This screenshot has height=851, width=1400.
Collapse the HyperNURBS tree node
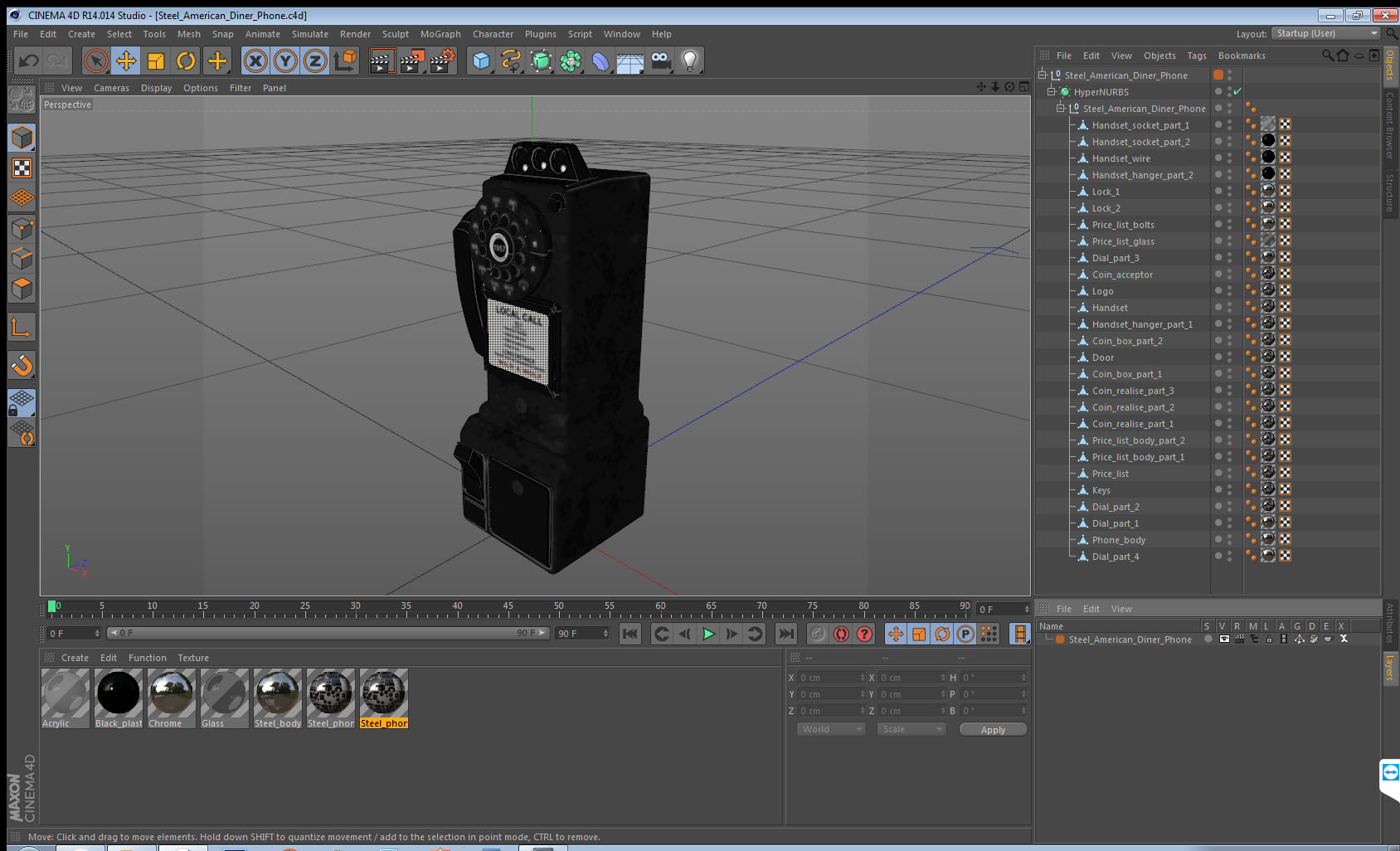pos(1052,91)
